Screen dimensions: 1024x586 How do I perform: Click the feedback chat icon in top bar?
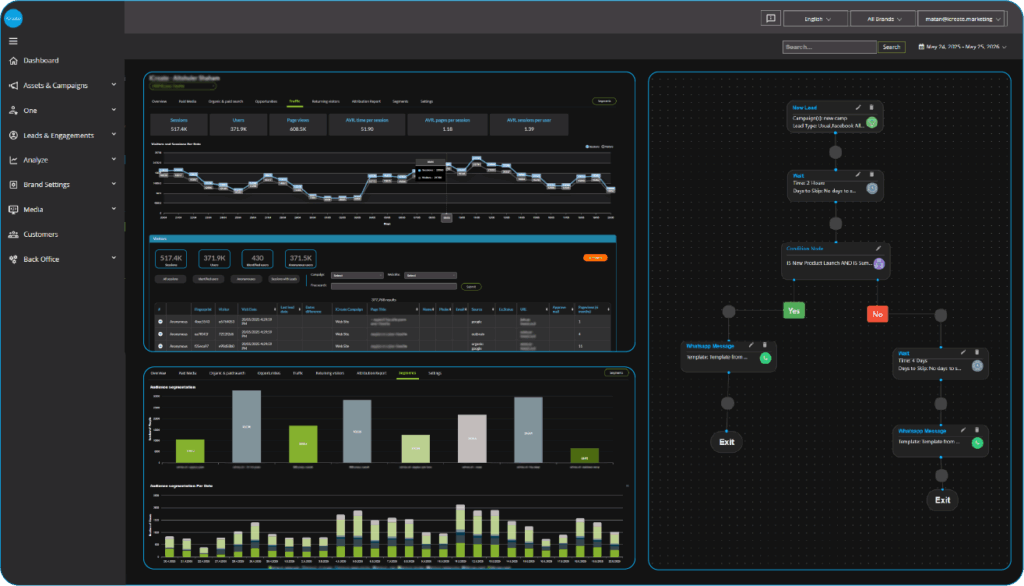tap(769, 18)
